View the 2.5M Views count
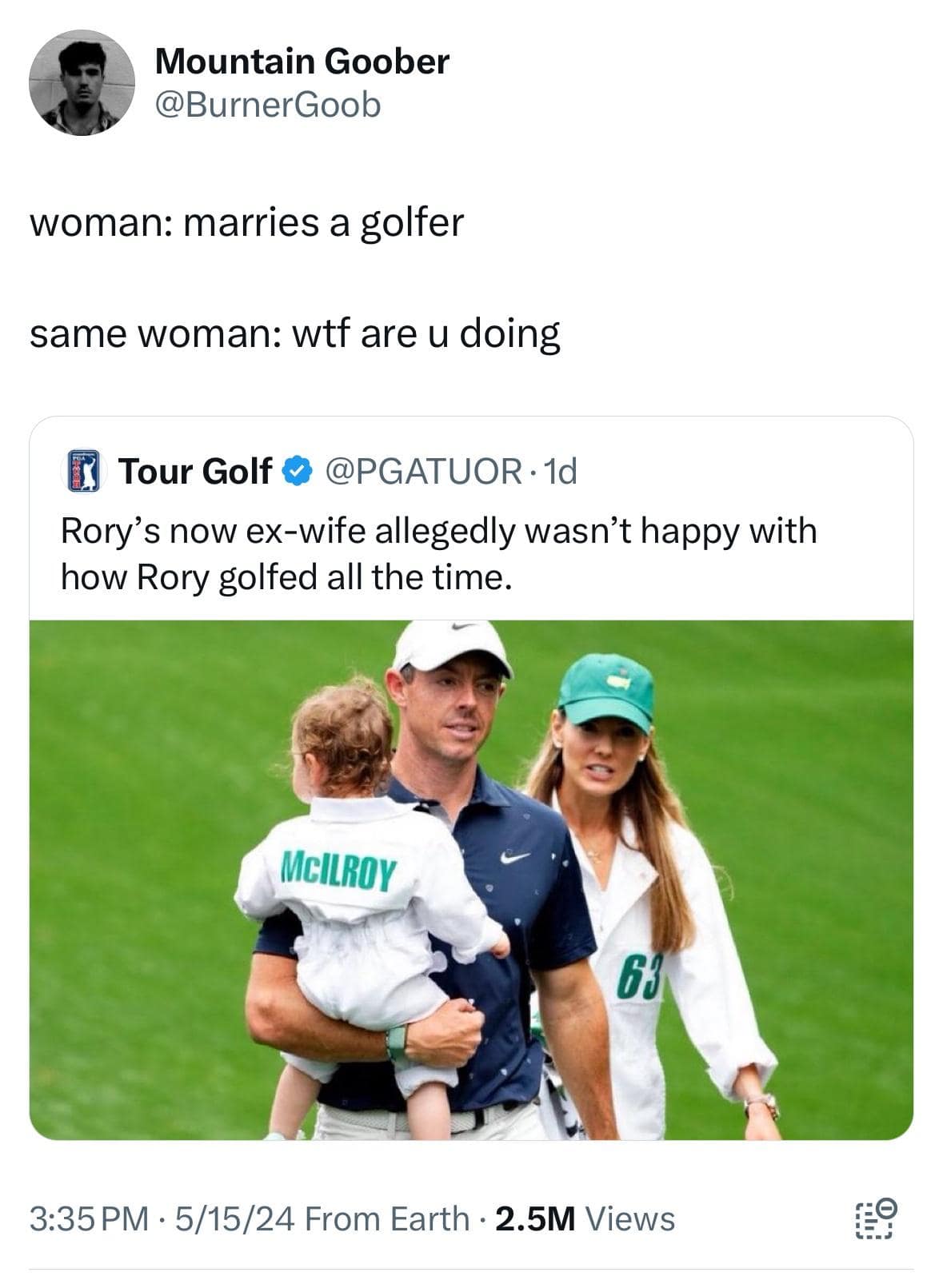Screen dimensions: 943x1288 click(585, 1218)
